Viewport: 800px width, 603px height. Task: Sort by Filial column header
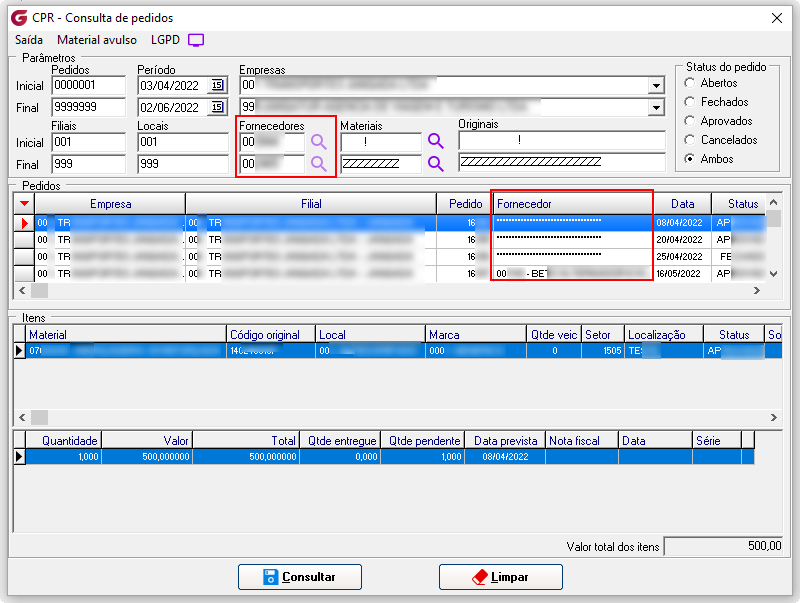coord(311,204)
